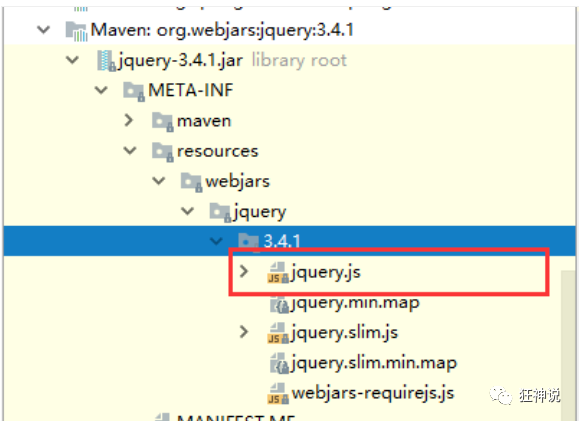The image size is (582, 429).
Task: Expand the maven folder
Action: pyautogui.click(x=129, y=120)
